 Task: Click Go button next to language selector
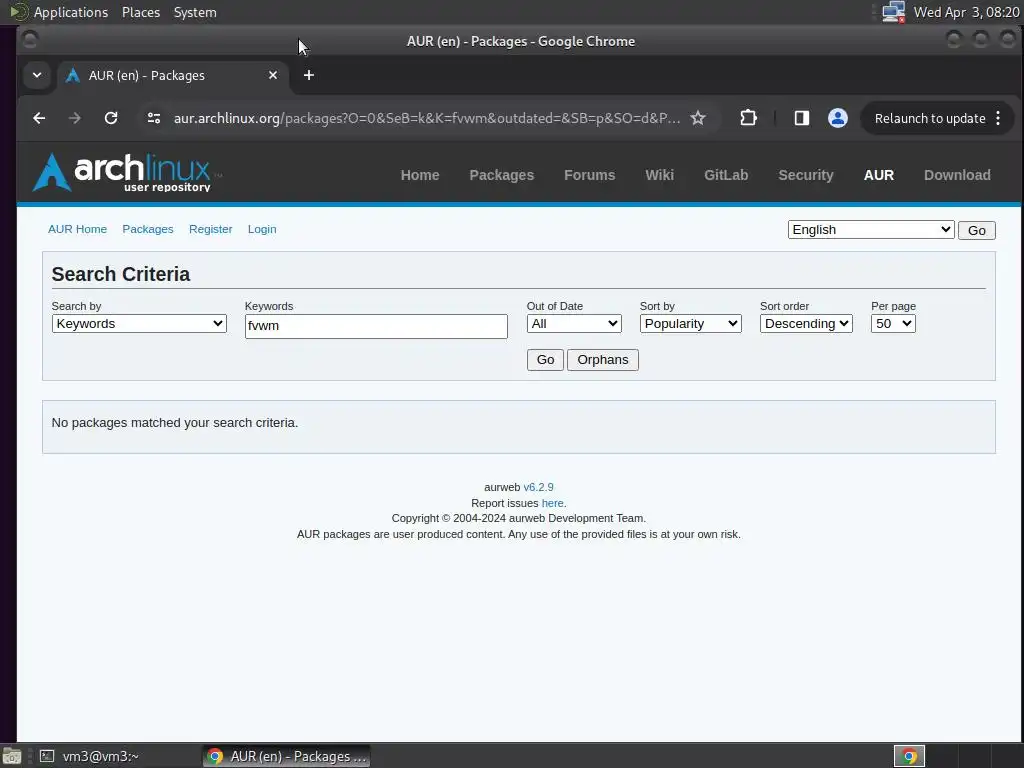(x=976, y=231)
